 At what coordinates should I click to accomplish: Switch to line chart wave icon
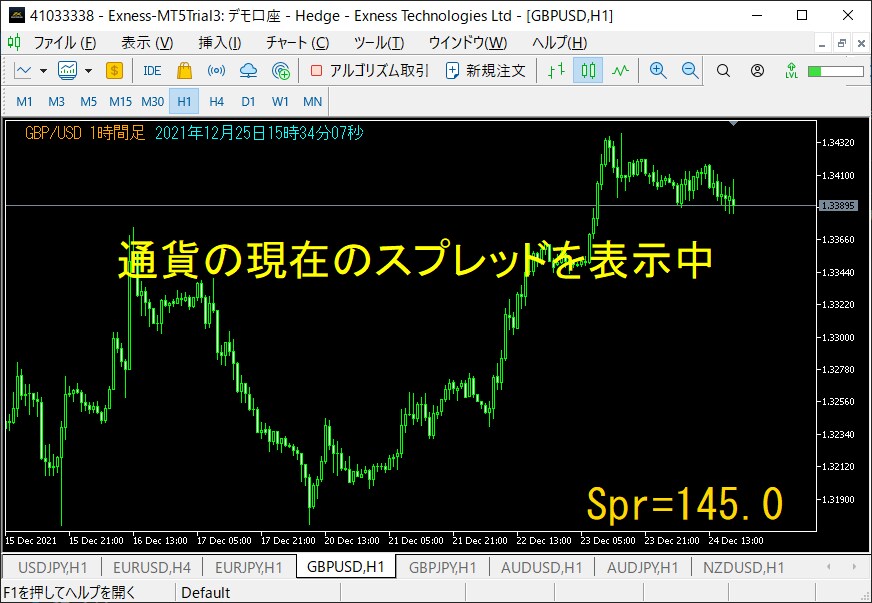click(x=620, y=71)
